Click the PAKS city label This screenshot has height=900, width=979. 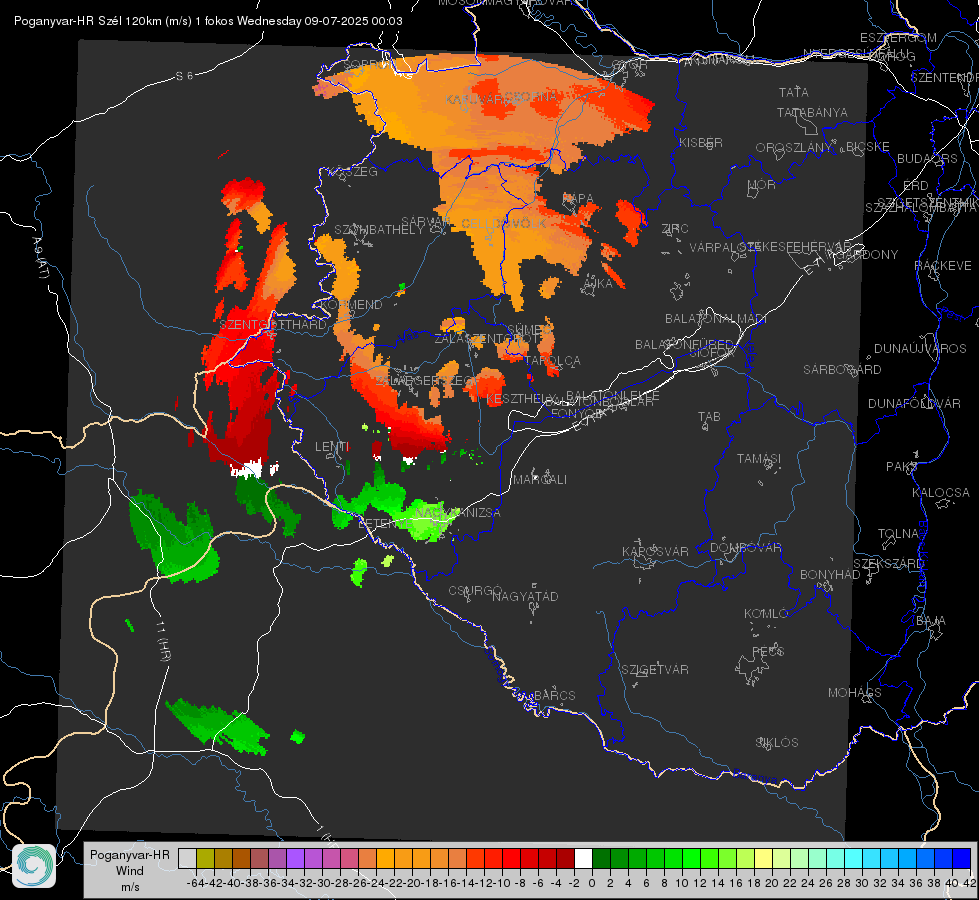[902, 467]
